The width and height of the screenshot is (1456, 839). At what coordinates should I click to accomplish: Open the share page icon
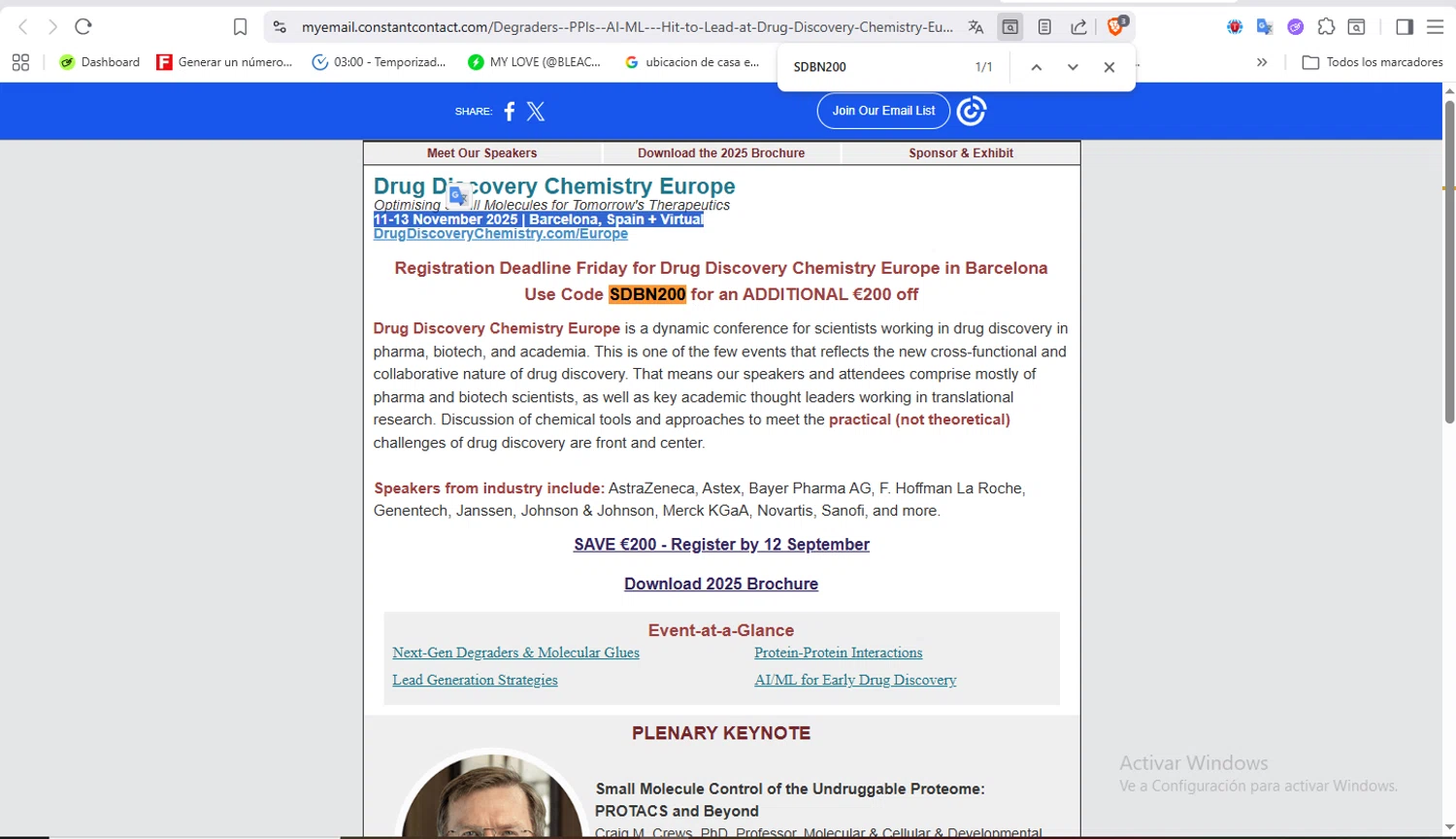coord(1078,27)
